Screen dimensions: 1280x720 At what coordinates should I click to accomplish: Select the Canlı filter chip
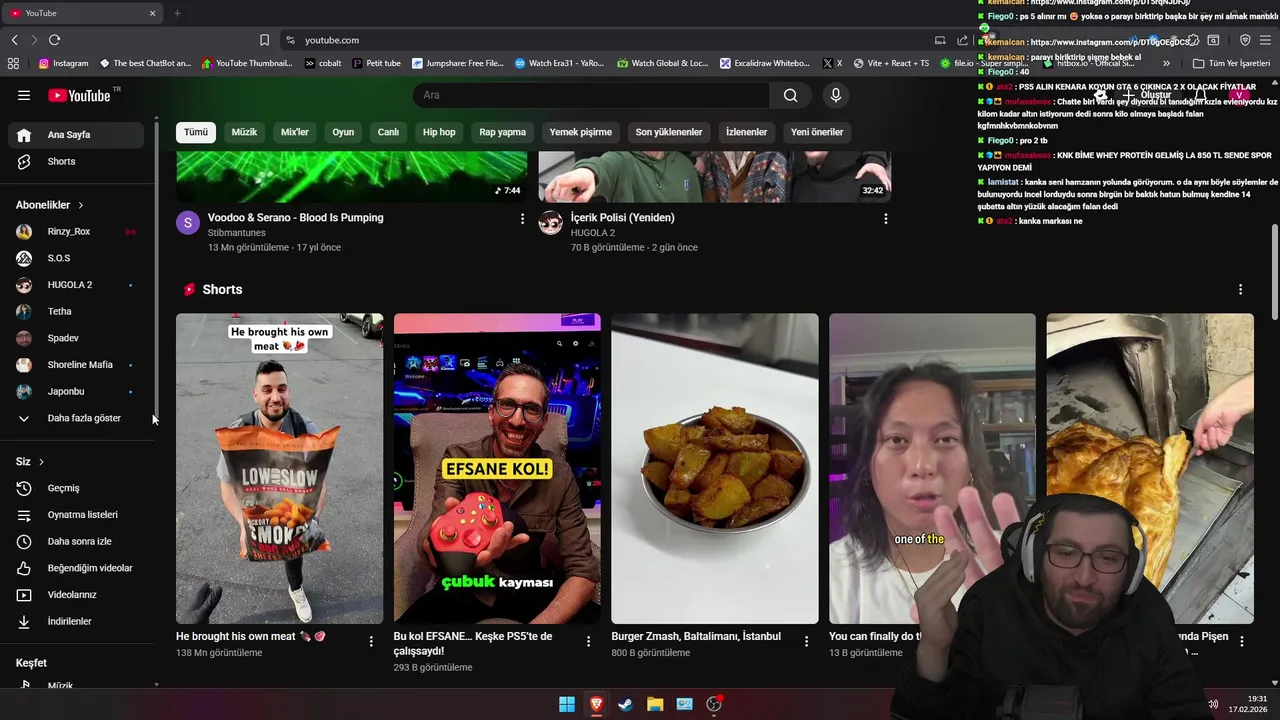[388, 132]
